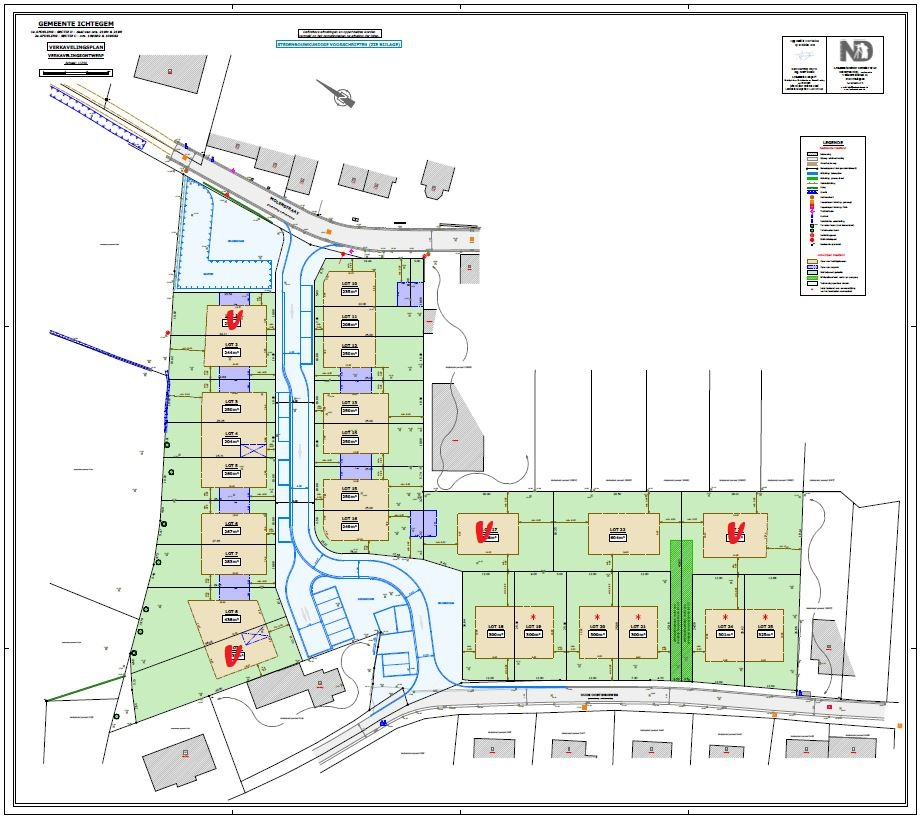Select the LOT 22 area label

tap(617, 538)
